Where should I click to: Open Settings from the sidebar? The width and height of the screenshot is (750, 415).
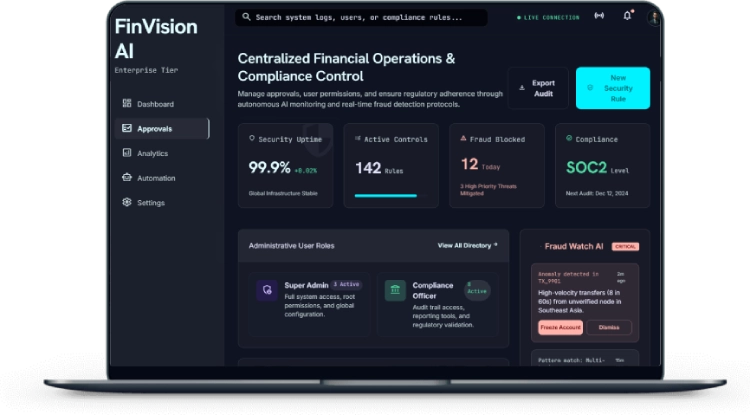click(x=162, y=202)
